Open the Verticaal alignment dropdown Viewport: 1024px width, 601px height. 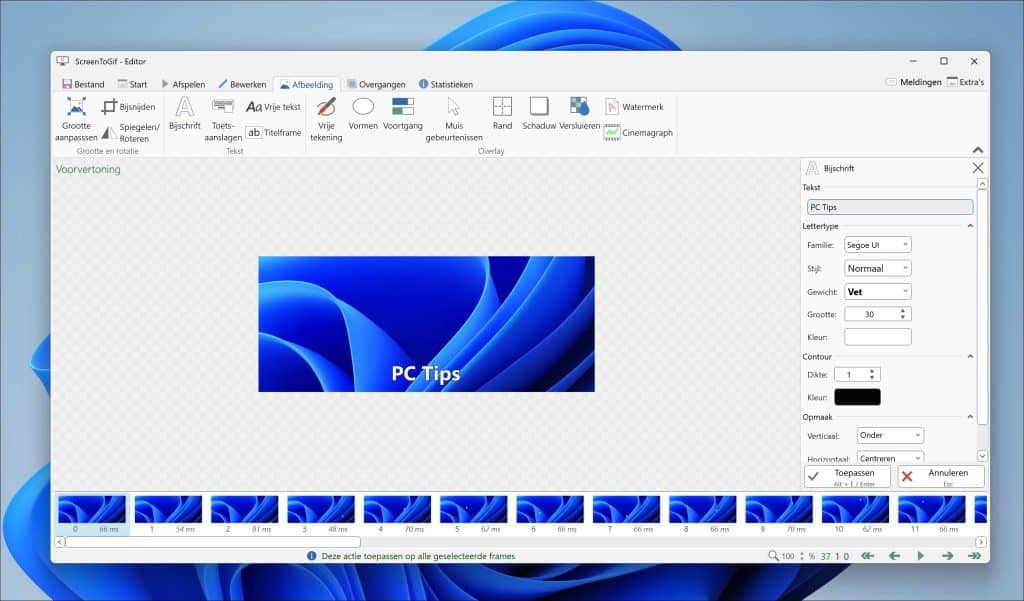889,435
